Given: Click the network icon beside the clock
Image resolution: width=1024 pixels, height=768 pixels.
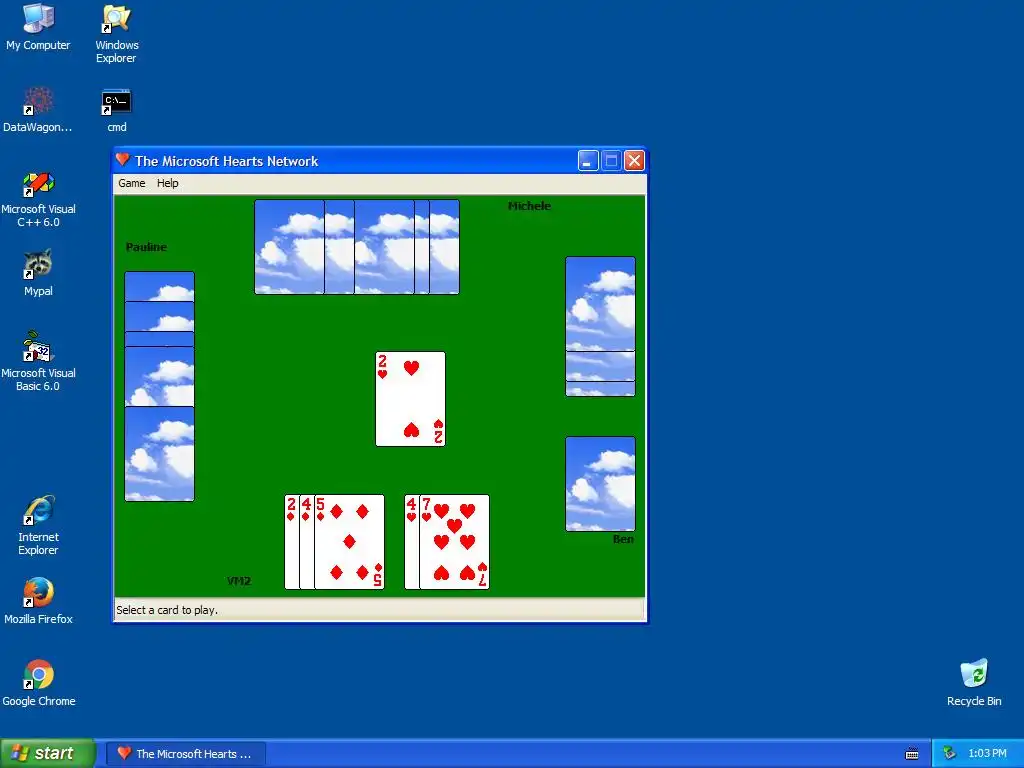Looking at the screenshot, I should (950, 754).
